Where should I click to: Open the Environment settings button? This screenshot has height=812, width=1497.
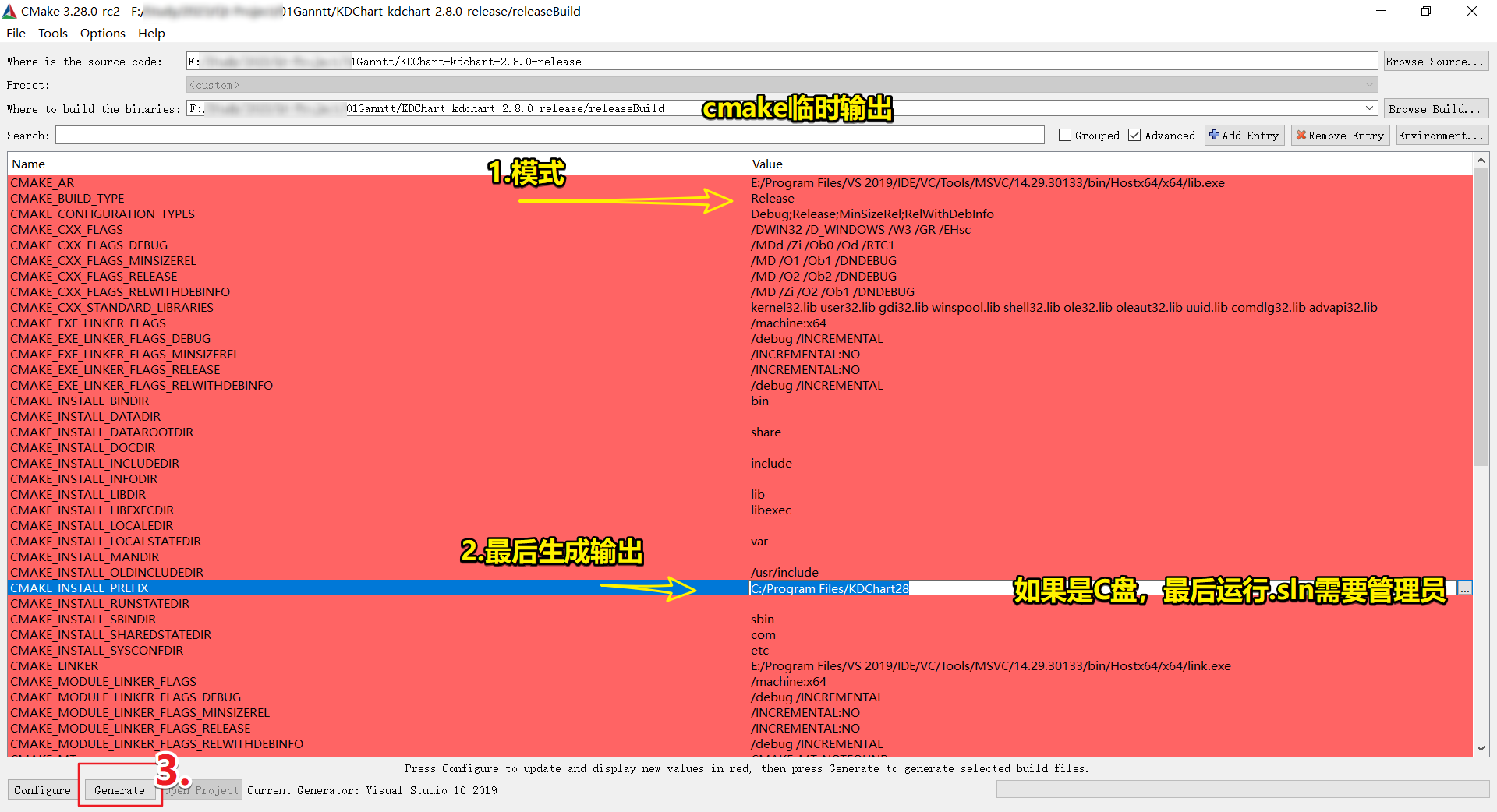tap(1442, 136)
